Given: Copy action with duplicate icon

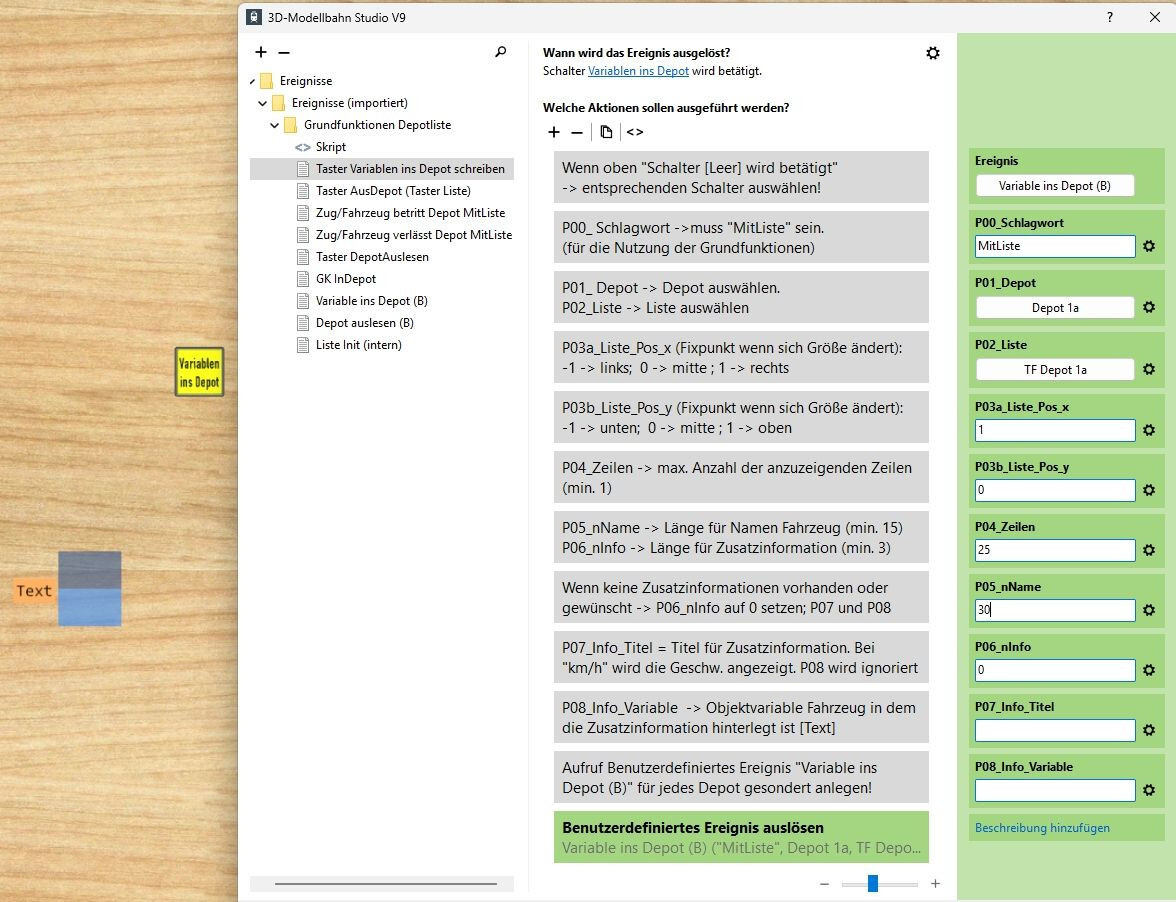Looking at the screenshot, I should click(x=606, y=132).
